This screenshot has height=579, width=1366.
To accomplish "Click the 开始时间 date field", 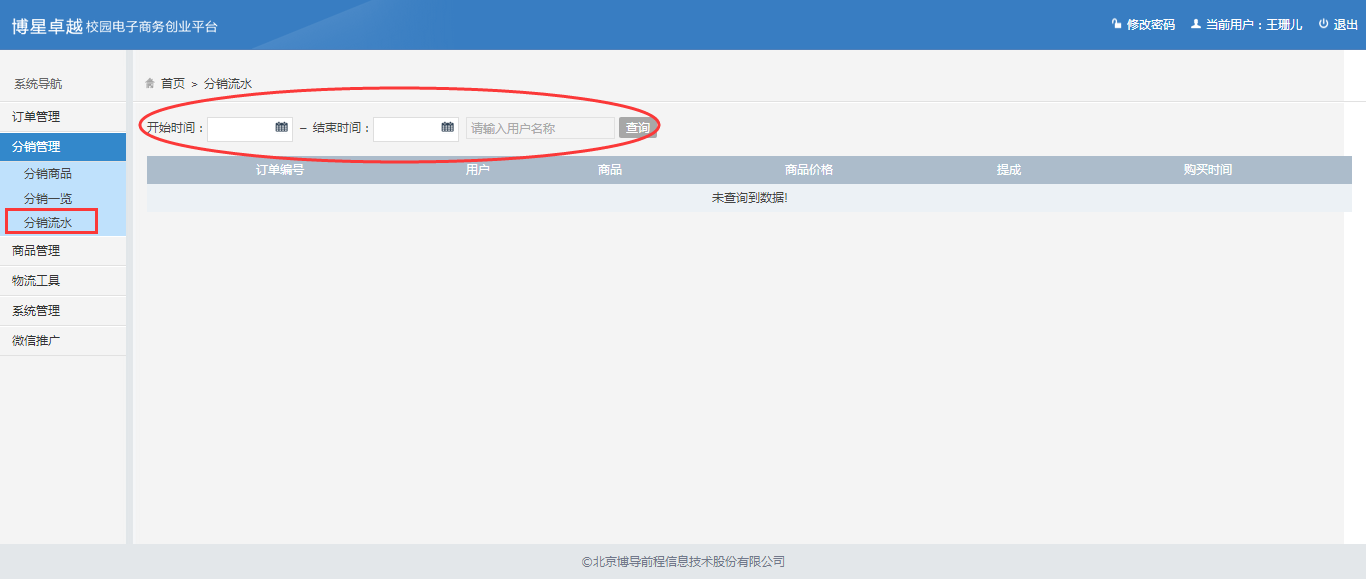I will (240, 128).
